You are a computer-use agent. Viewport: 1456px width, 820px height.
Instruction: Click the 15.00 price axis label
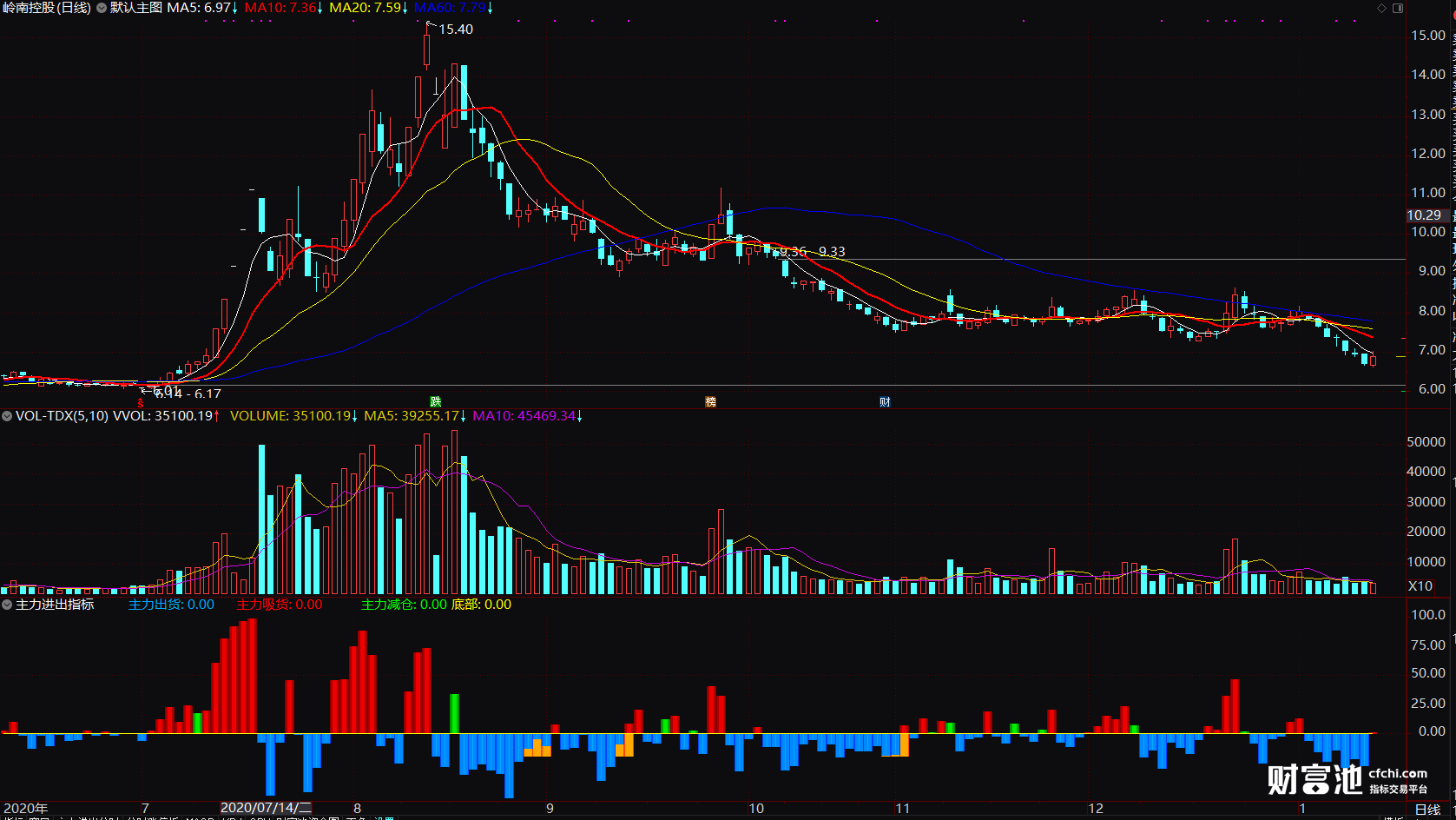pos(1428,36)
